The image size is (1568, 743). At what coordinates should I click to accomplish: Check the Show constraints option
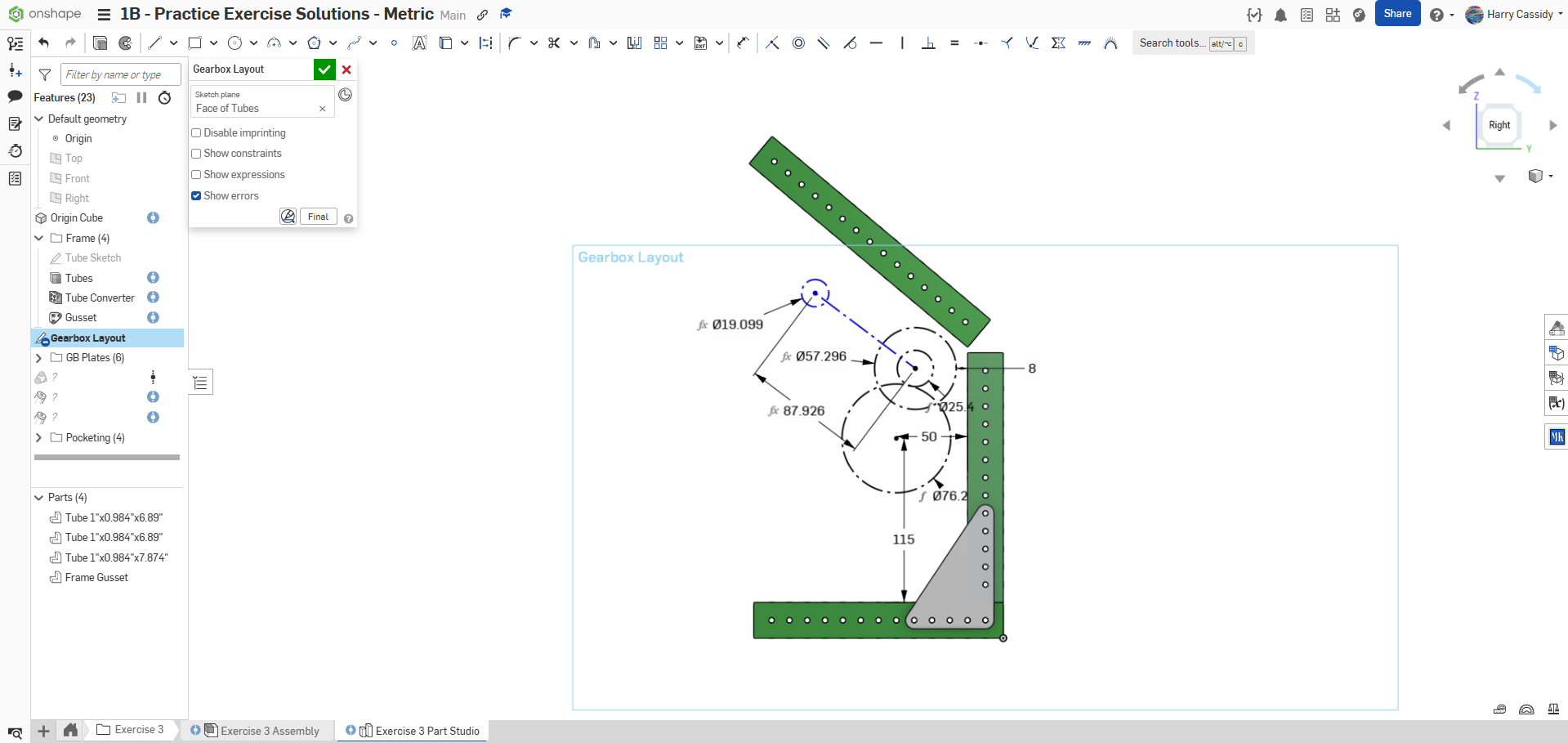(196, 154)
